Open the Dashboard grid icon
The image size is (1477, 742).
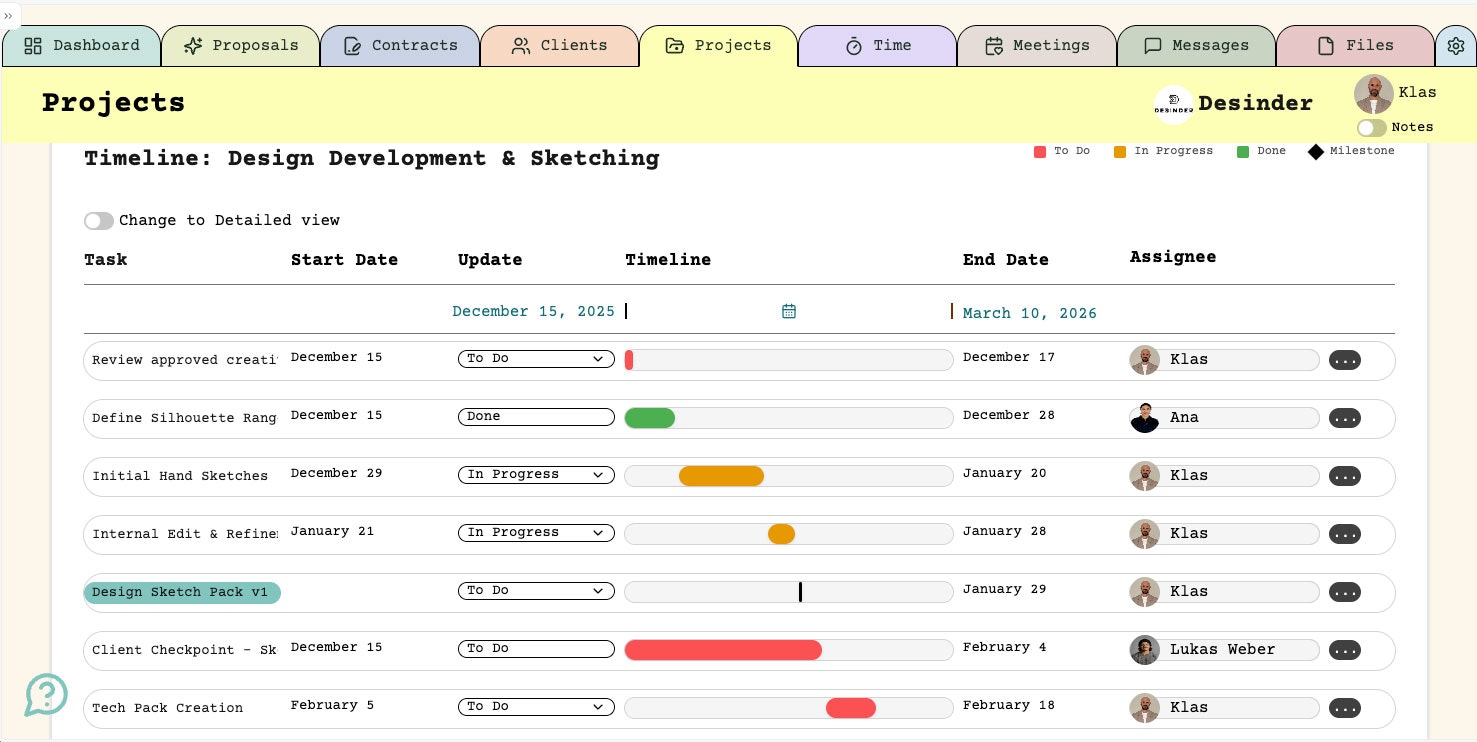[33, 46]
